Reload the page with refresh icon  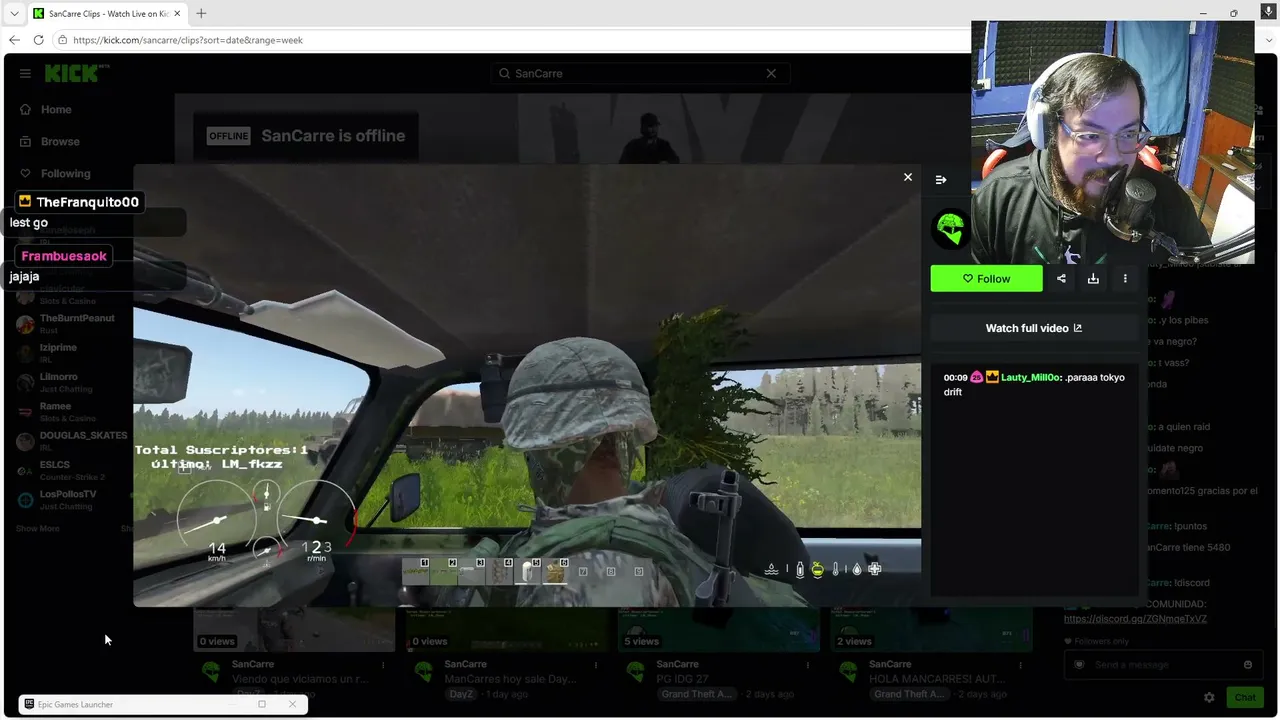point(38,40)
